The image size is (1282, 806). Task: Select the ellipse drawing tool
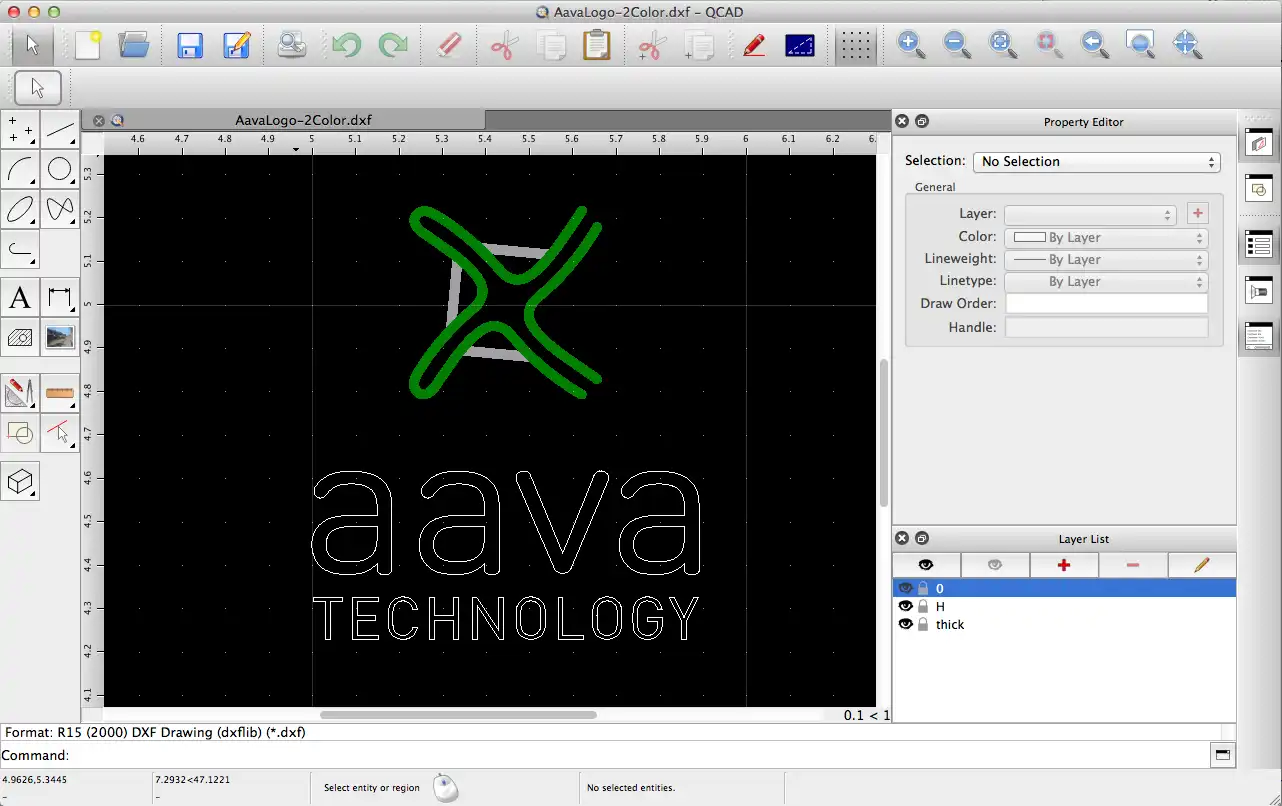(x=20, y=209)
